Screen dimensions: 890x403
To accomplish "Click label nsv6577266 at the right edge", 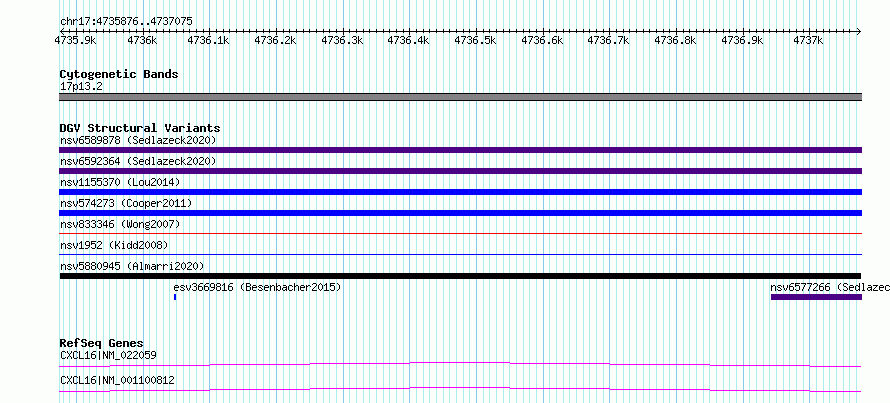I will point(830,287).
